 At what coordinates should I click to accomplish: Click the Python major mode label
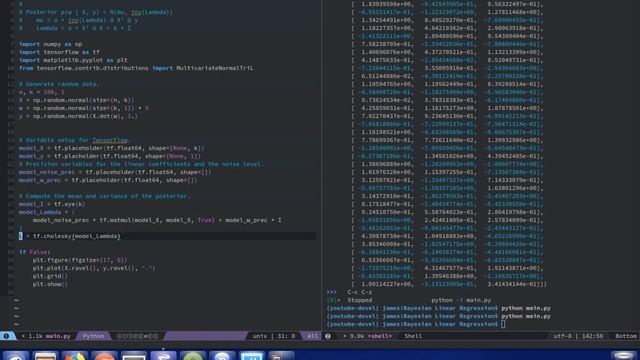pos(93,336)
